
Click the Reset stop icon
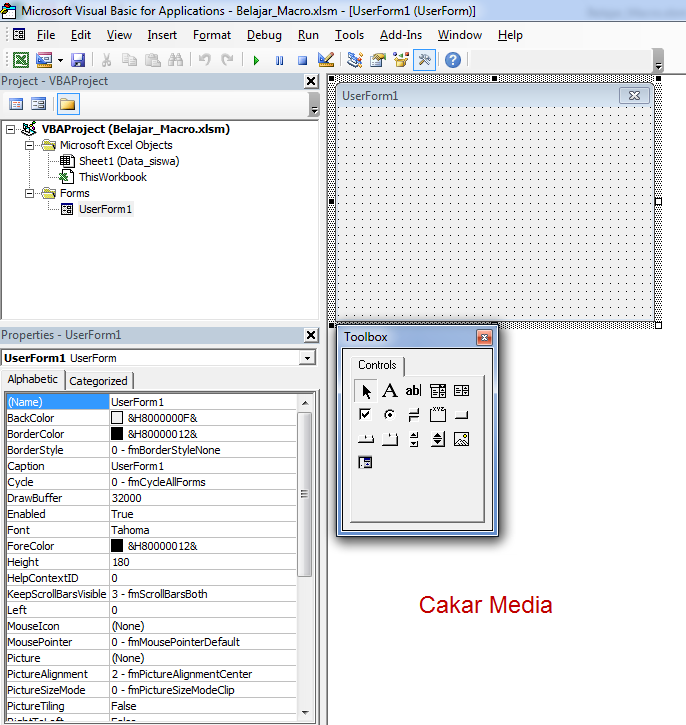click(302, 61)
